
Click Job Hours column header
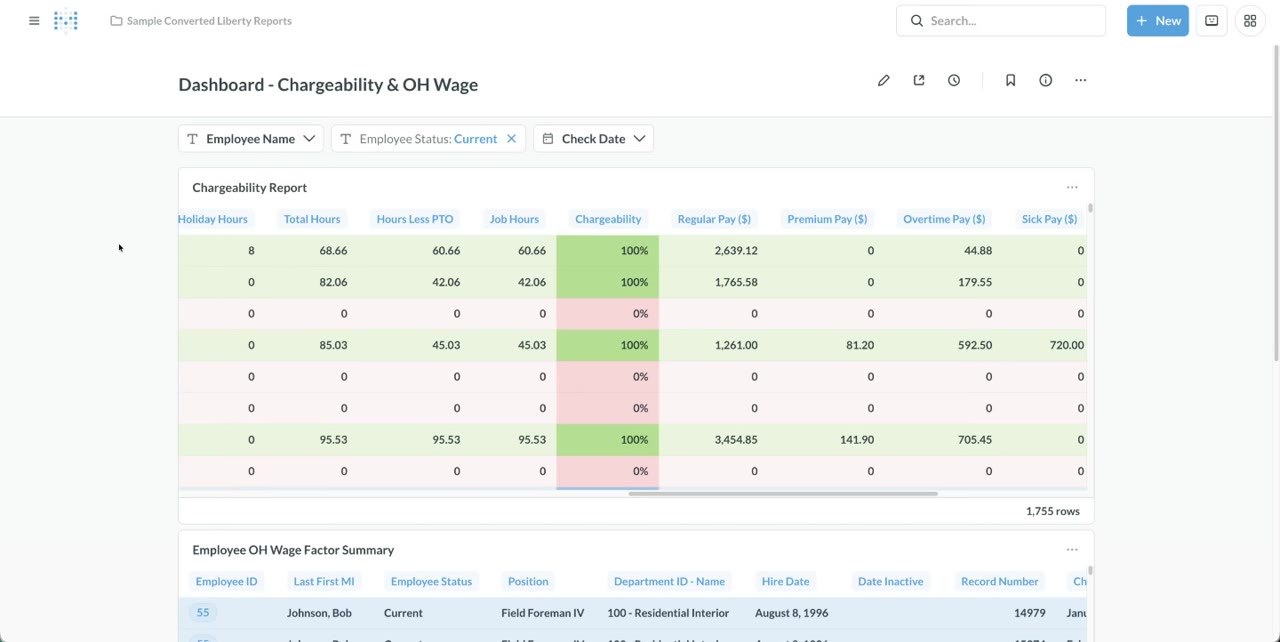pyautogui.click(x=514, y=219)
